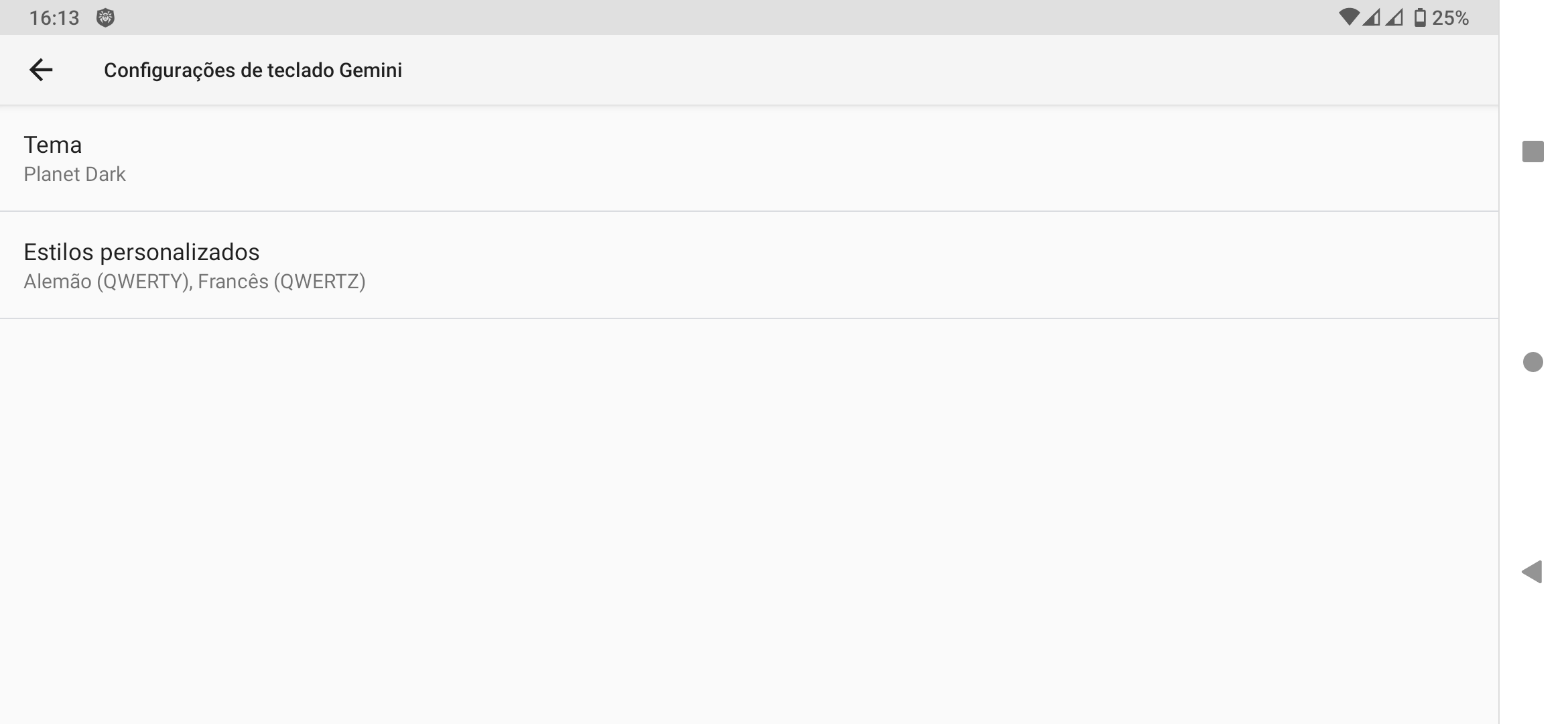Tap the 25% battery percentage text
The height and width of the screenshot is (724, 1568).
pyautogui.click(x=1450, y=18)
